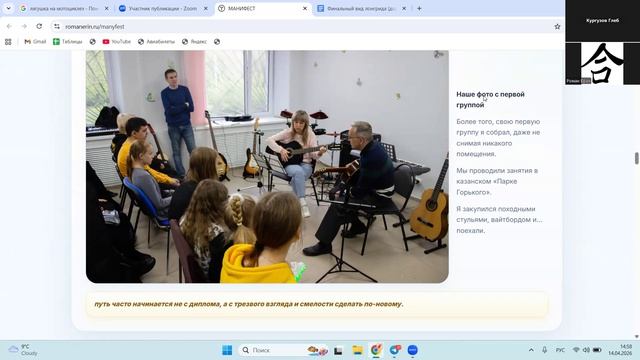Click the paragraph starting "Я закупился походными"

[x=499, y=220]
